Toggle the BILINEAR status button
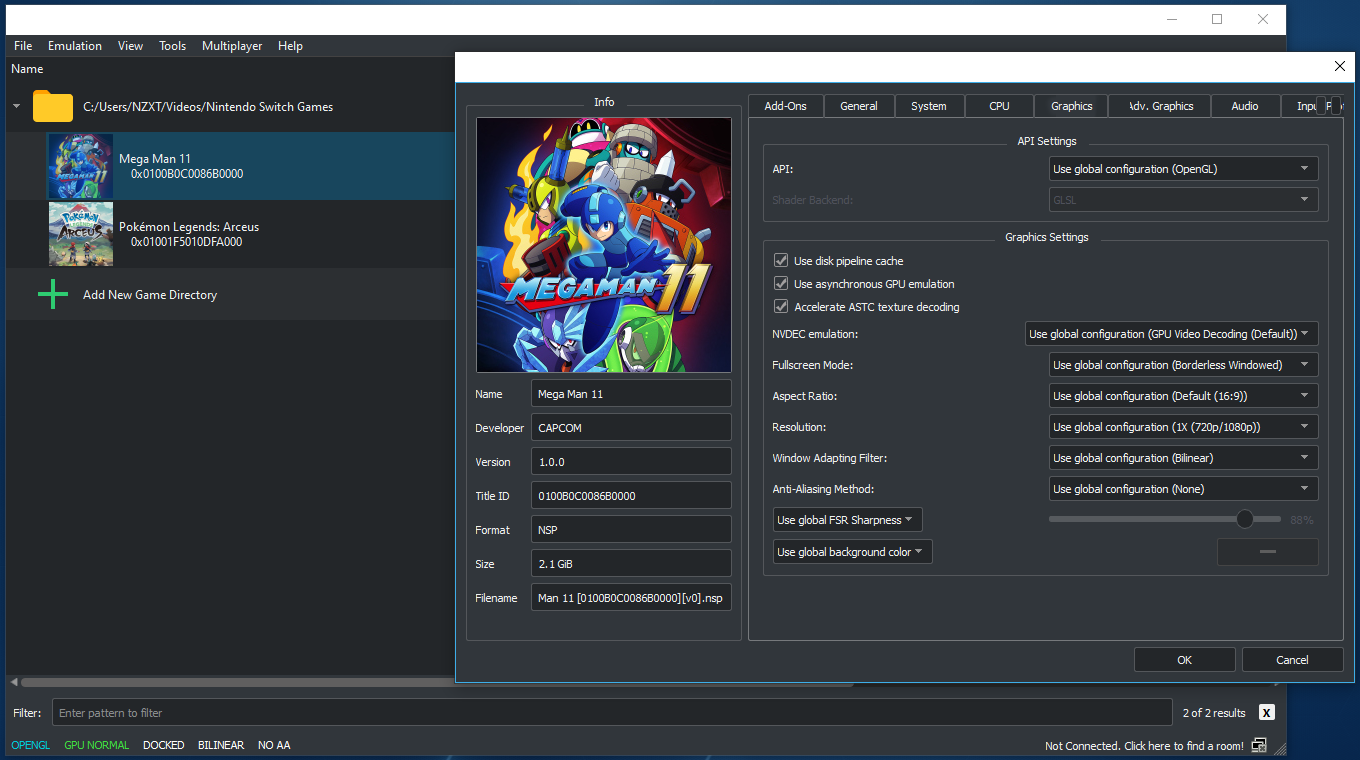1360x760 pixels. pos(220,745)
